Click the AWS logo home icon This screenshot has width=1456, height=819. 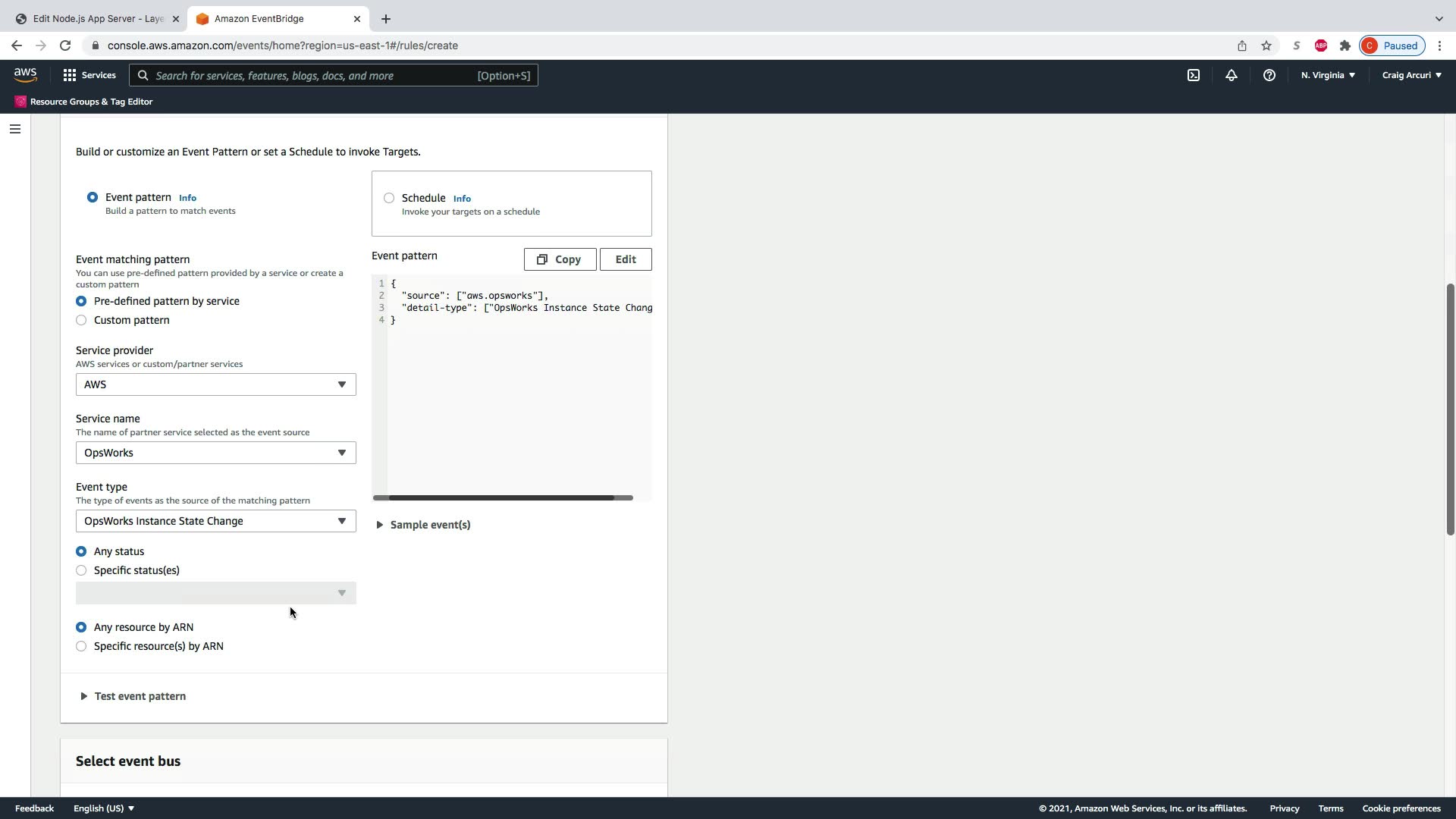(25, 74)
